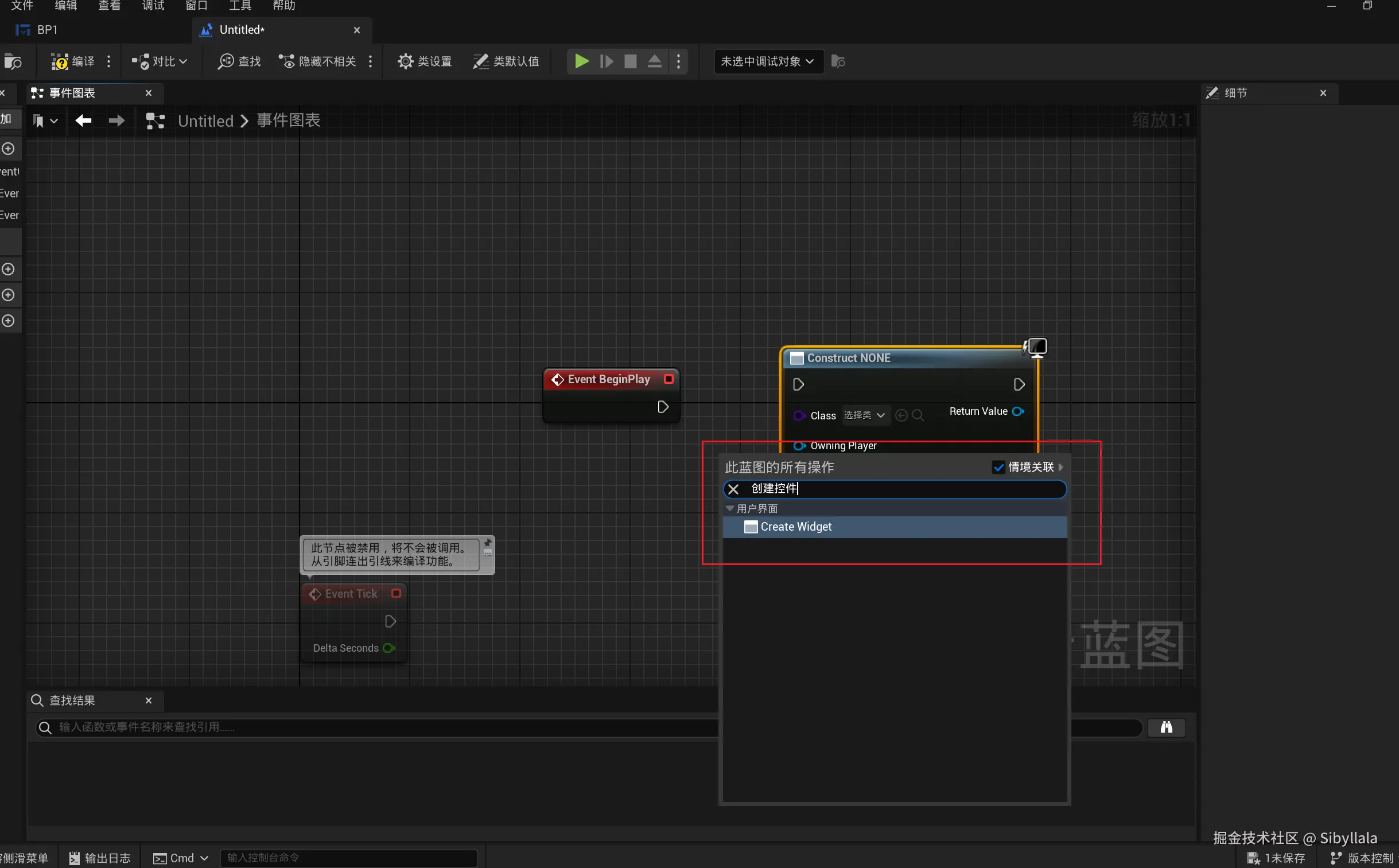Click the Event BeginPlay red delegate pin
Image resolution: width=1399 pixels, height=868 pixels.
tap(669, 379)
